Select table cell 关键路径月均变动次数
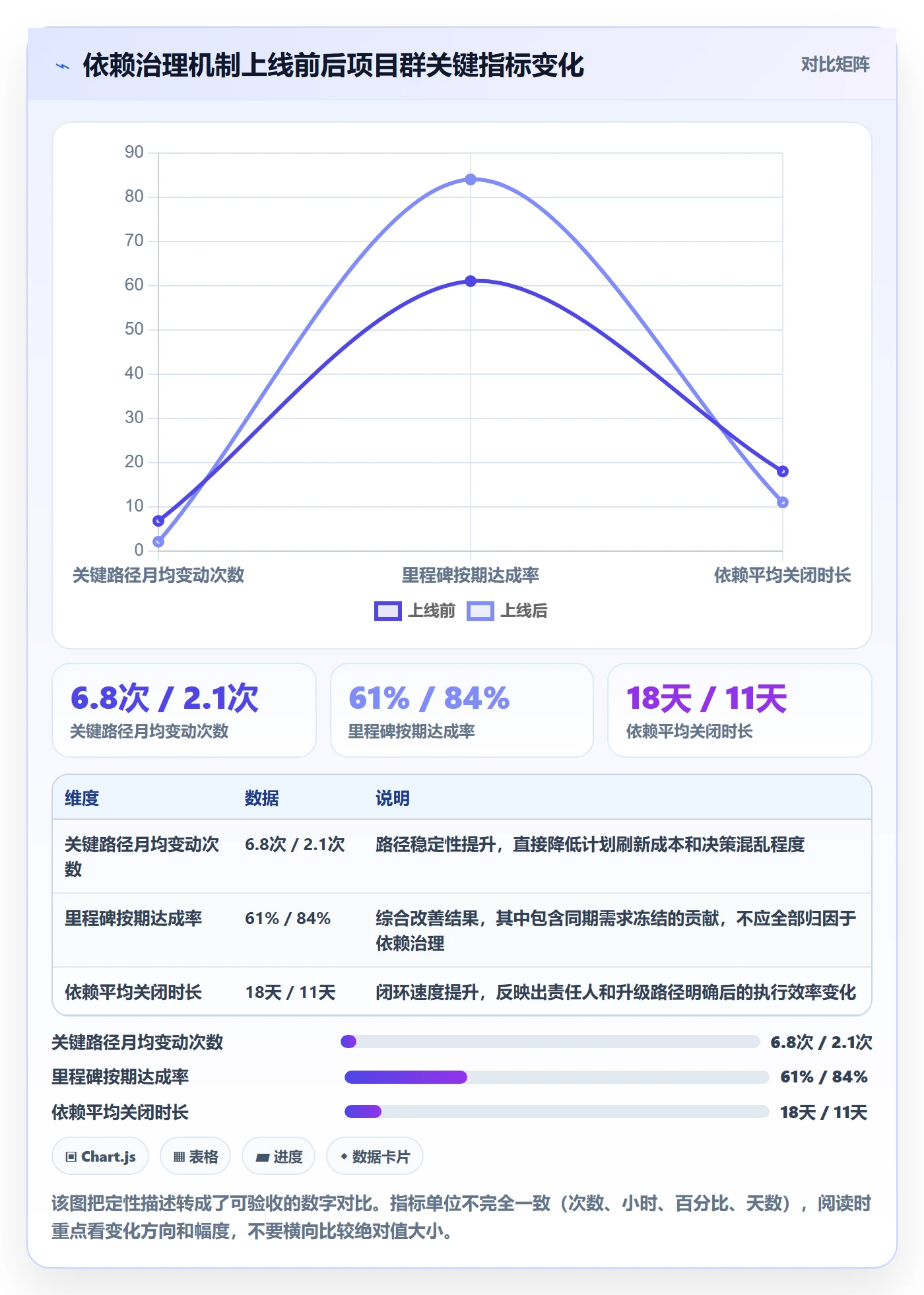 (142, 857)
